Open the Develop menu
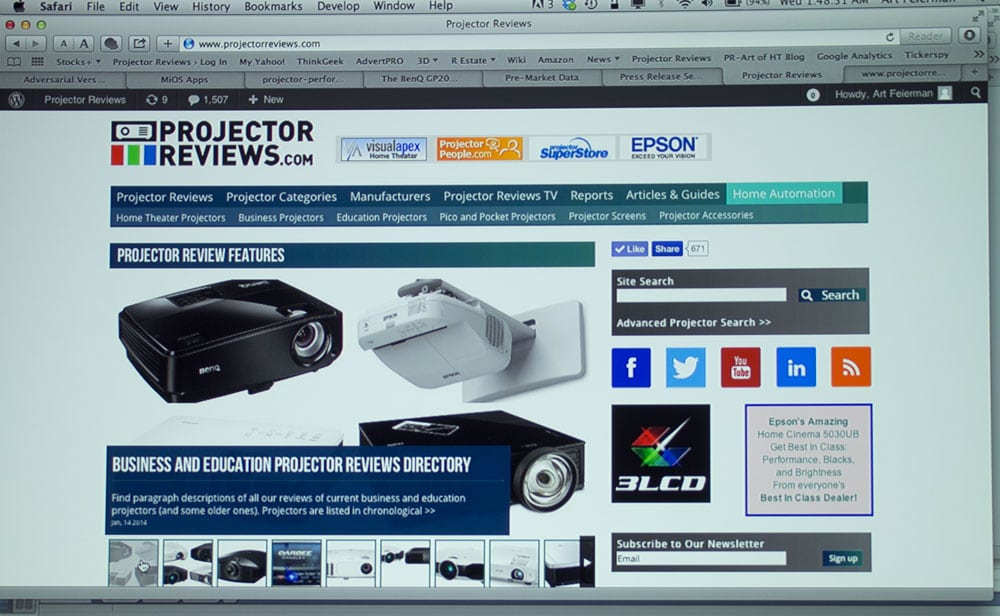The image size is (1000, 616). [x=338, y=6]
